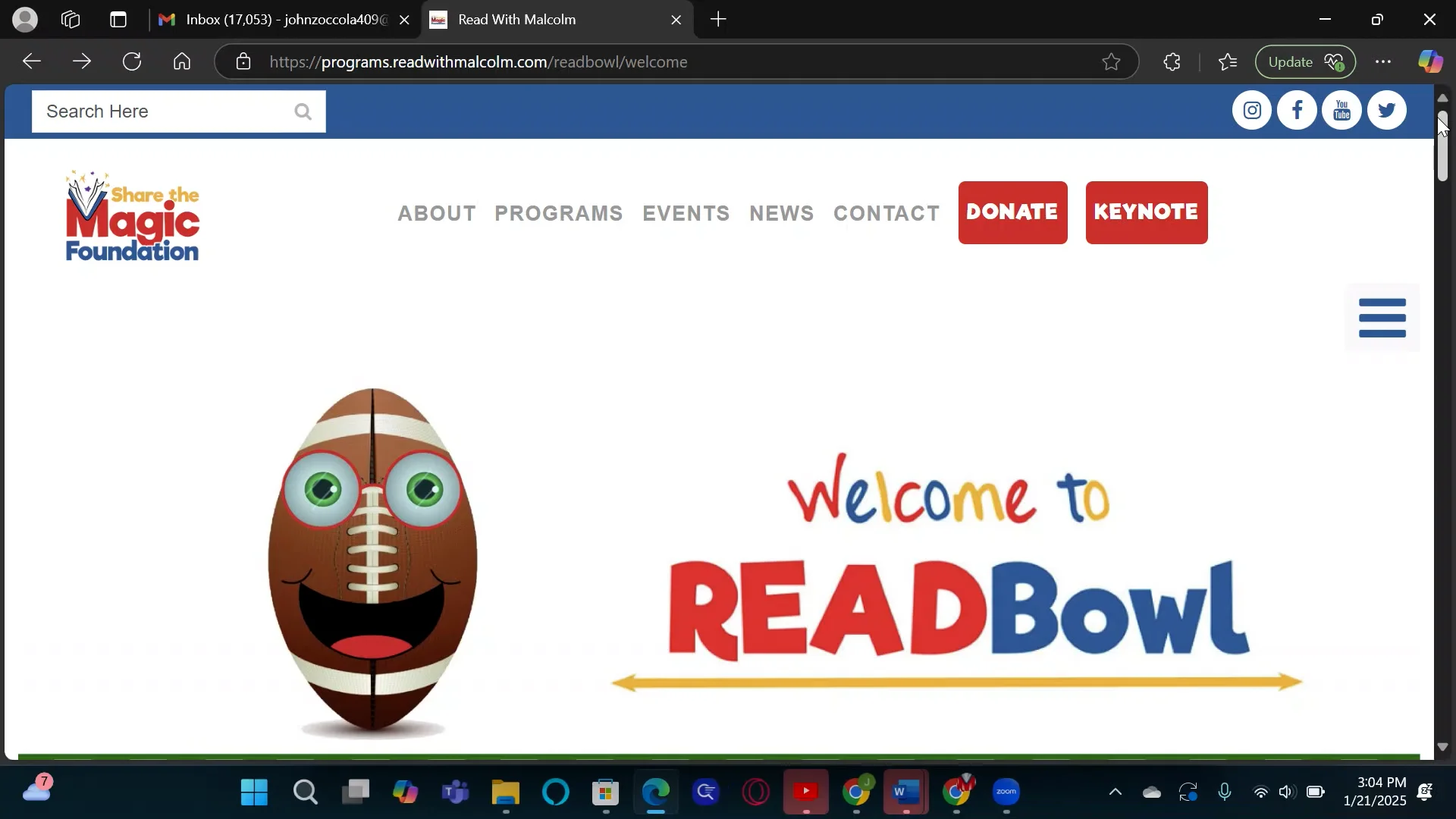Viewport: 1456px width, 819px height.
Task: Open the YouTube icon in the header
Action: click(1341, 110)
